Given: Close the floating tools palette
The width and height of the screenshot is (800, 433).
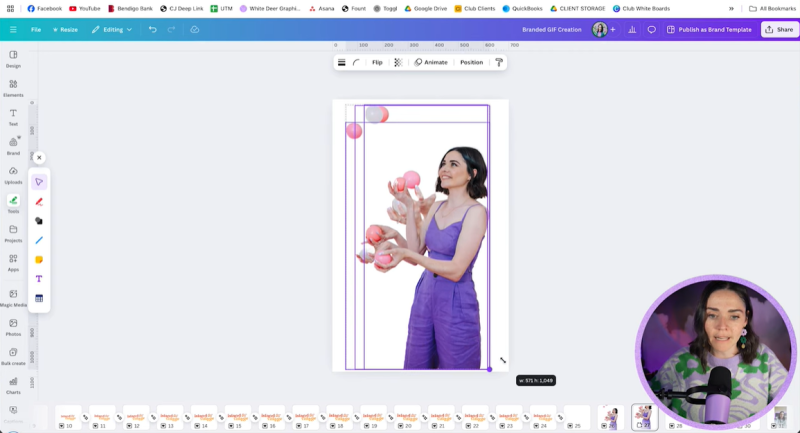Looking at the screenshot, I should click(x=39, y=158).
